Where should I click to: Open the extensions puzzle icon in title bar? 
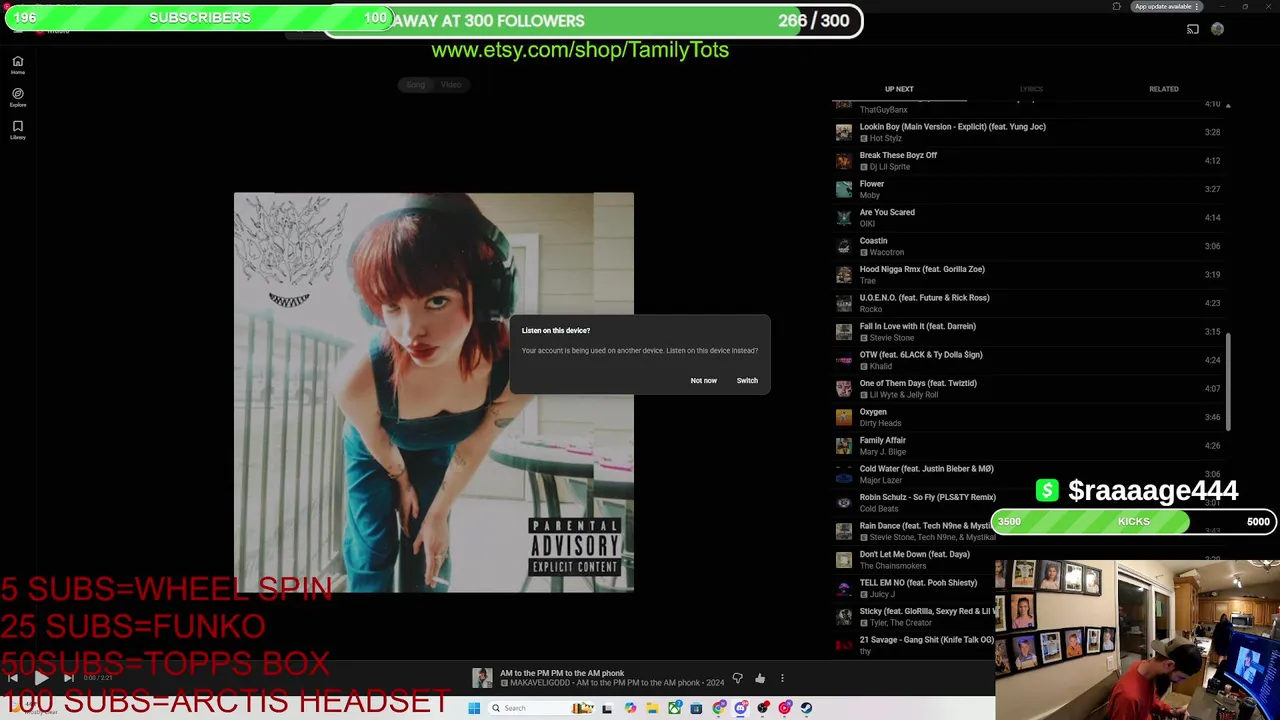1116,6
